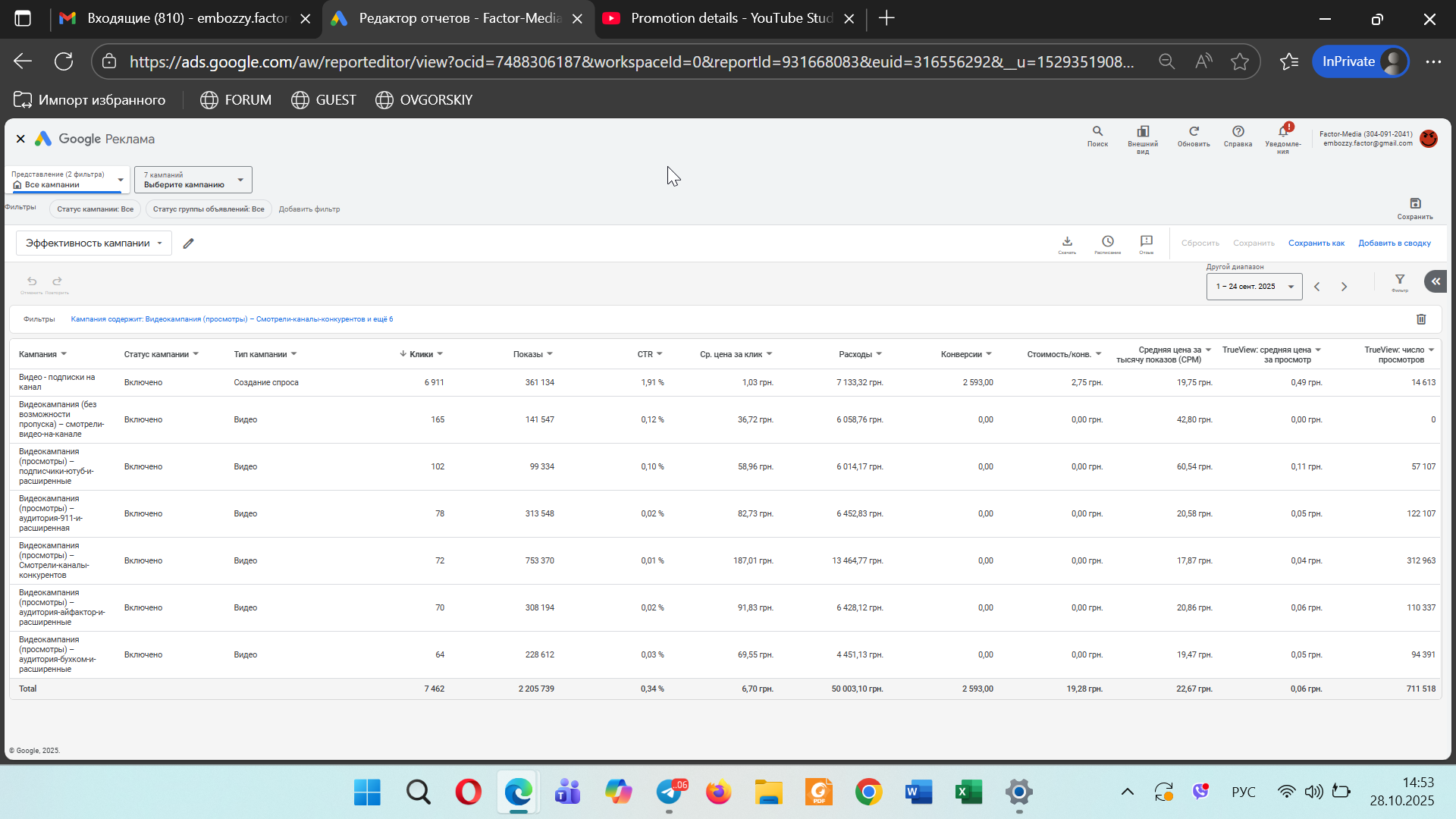
Task: Open Выберите кампанию dropdown
Action: pyautogui.click(x=193, y=180)
